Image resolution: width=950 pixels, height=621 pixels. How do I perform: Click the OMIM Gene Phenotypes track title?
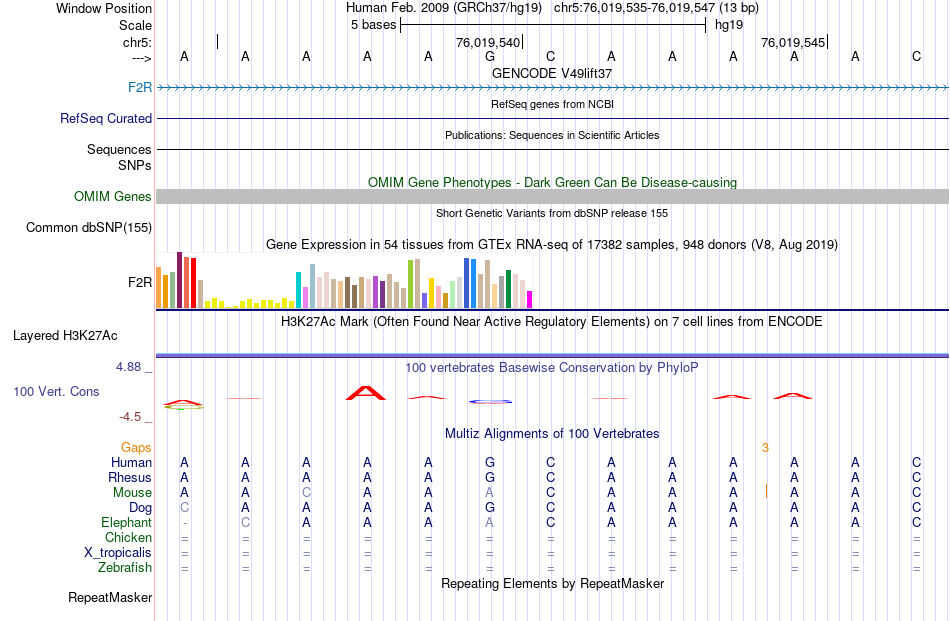(552, 182)
